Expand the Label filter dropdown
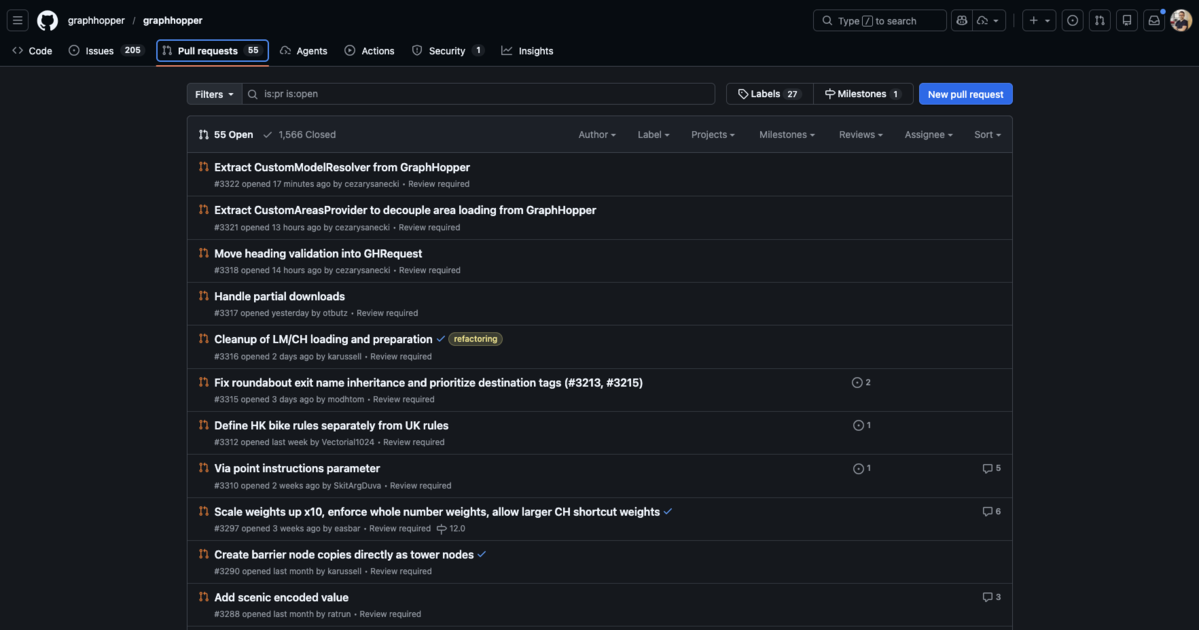The width and height of the screenshot is (1199, 630). pyautogui.click(x=653, y=135)
